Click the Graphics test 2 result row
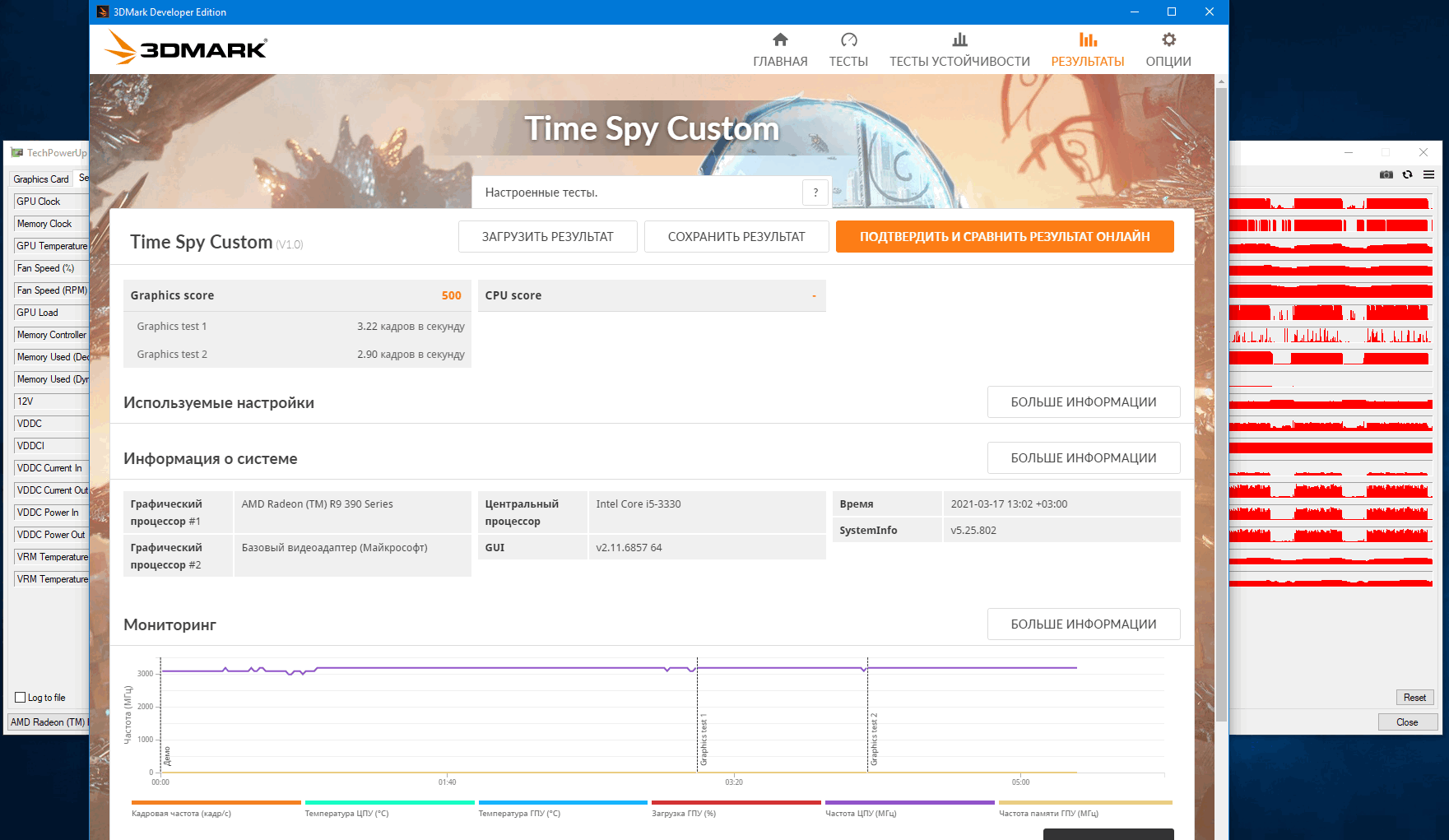Viewport: 1449px width, 840px height. (297, 355)
